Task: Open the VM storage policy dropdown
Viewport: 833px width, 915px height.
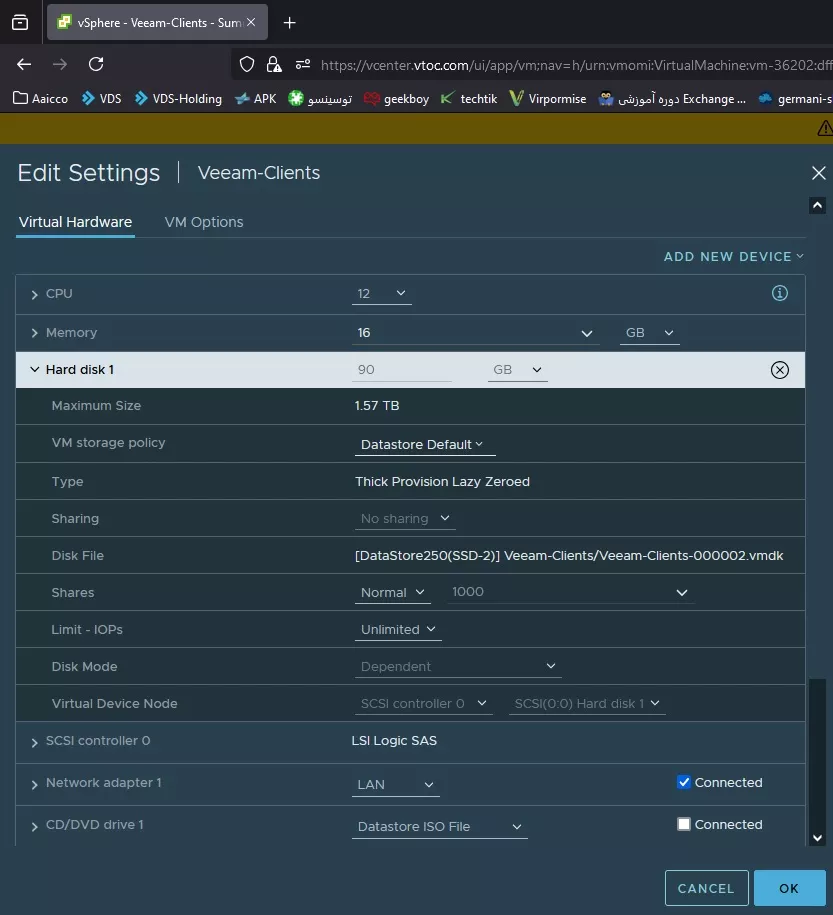Action: click(x=425, y=445)
